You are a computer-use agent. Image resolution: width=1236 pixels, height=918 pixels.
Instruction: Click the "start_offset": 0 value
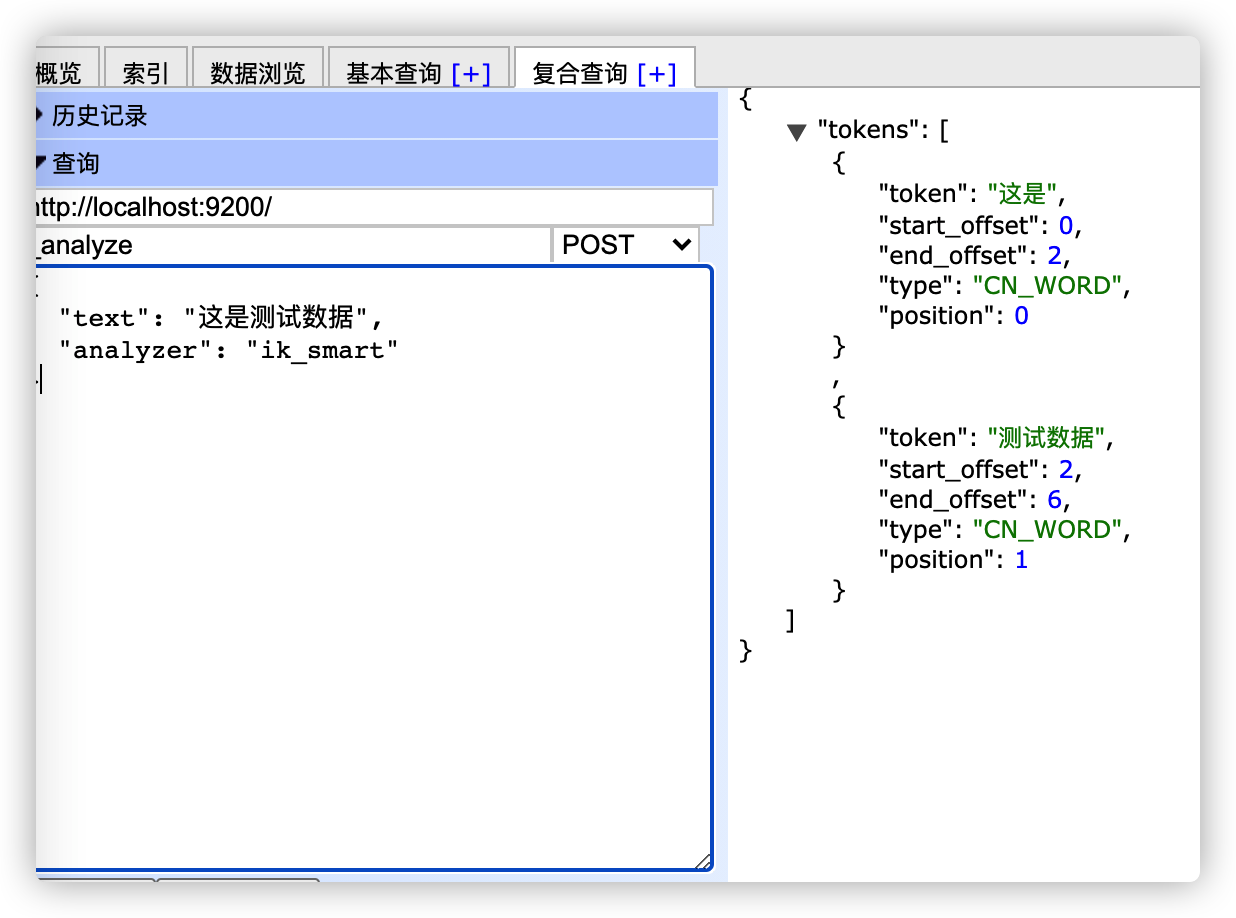click(1066, 225)
